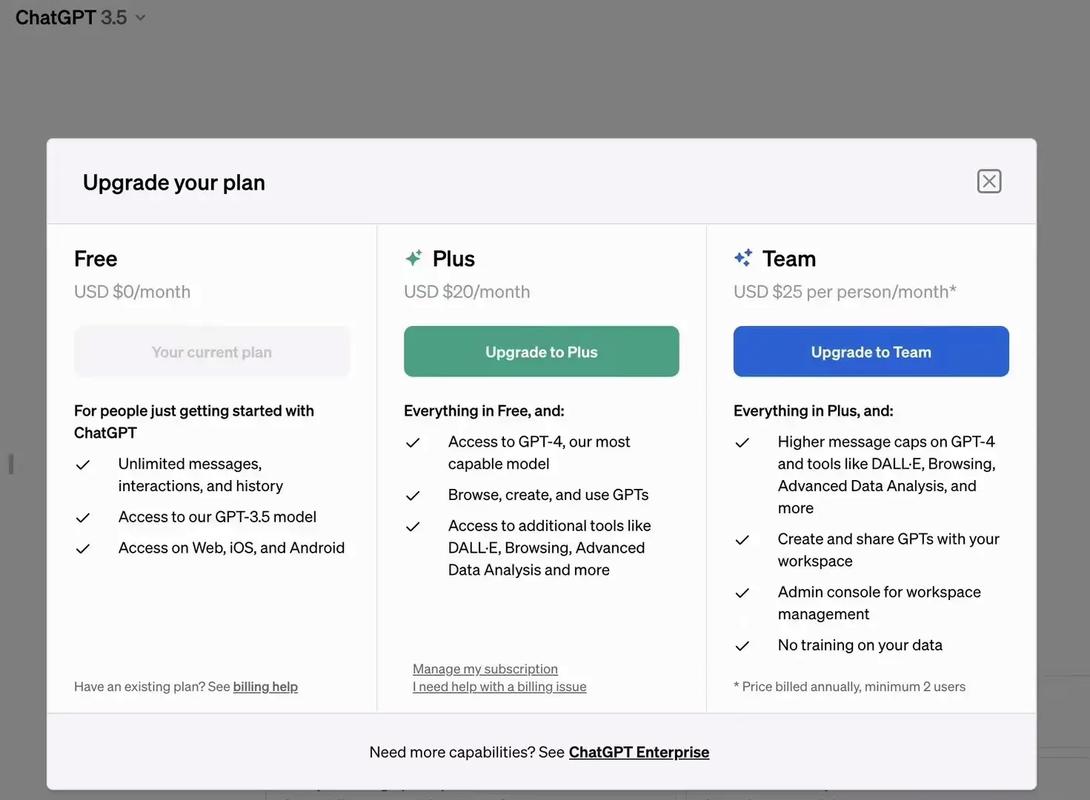The width and height of the screenshot is (1090, 800).
Task: Click the sidebar handle on the left edge
Action: pos(11,464)
